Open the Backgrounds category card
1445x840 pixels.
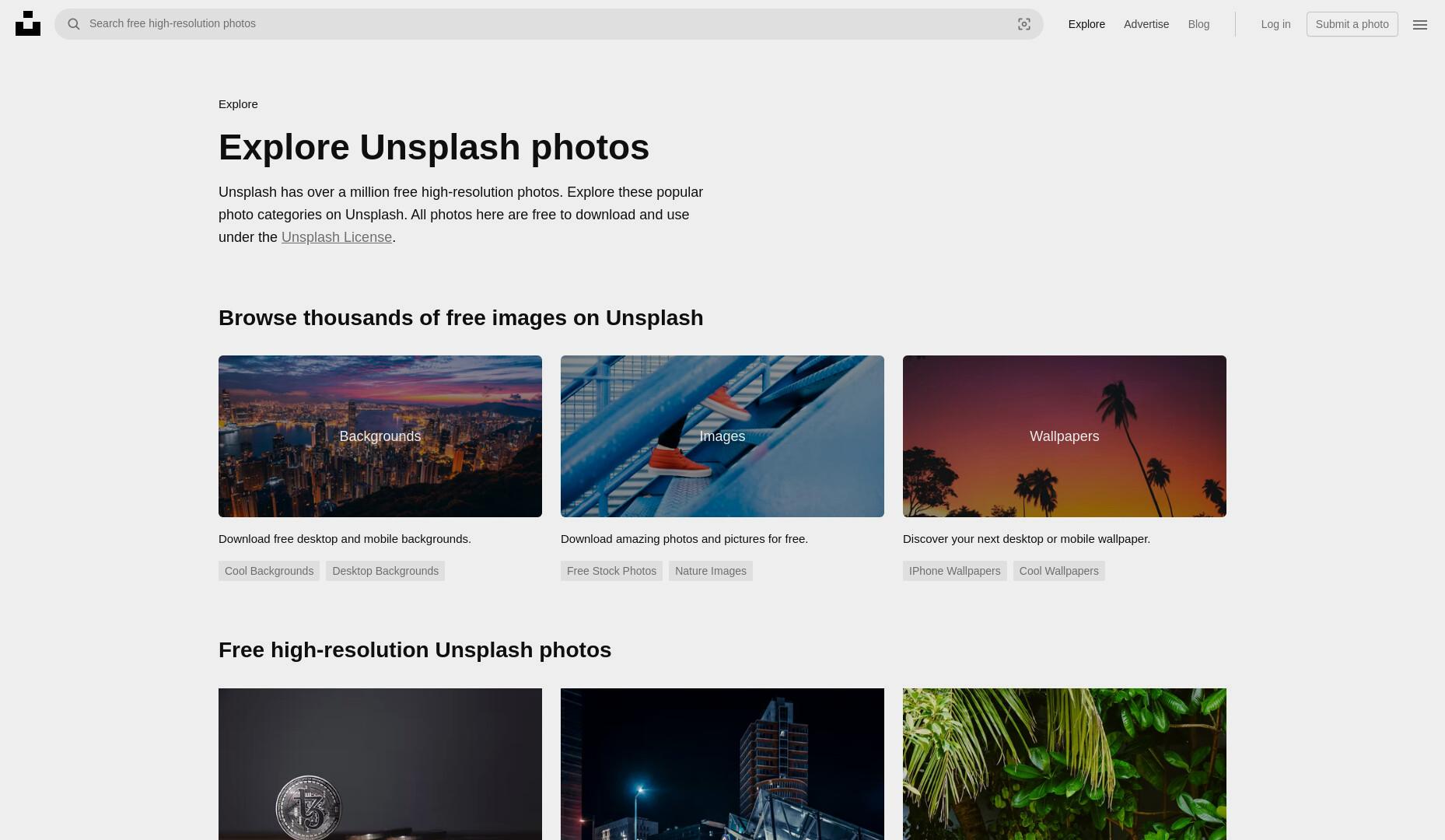pyautogui.click(x=380, y=436)
